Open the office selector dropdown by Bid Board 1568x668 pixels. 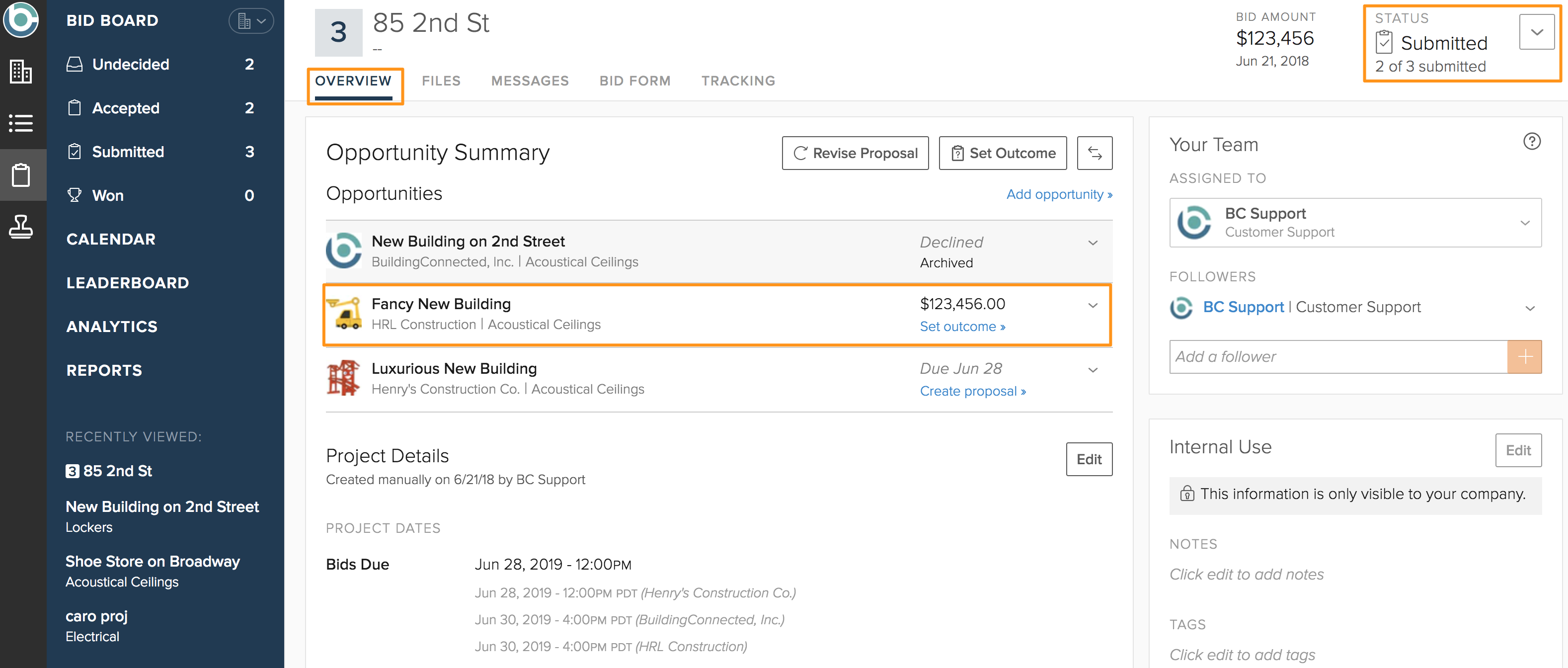(251, 21)
